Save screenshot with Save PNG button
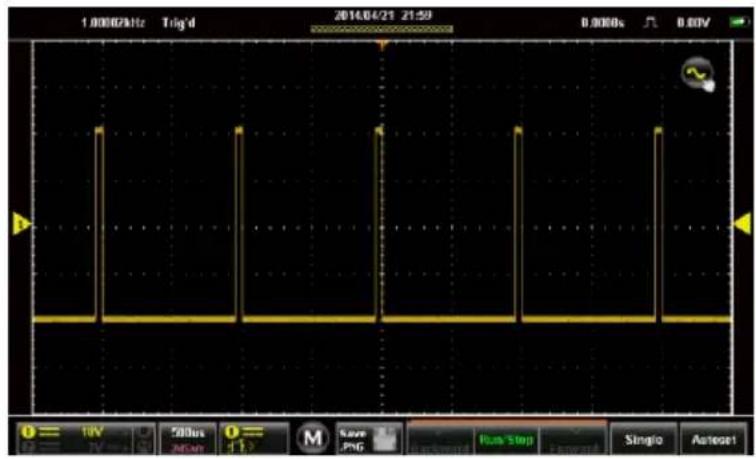 368,439
